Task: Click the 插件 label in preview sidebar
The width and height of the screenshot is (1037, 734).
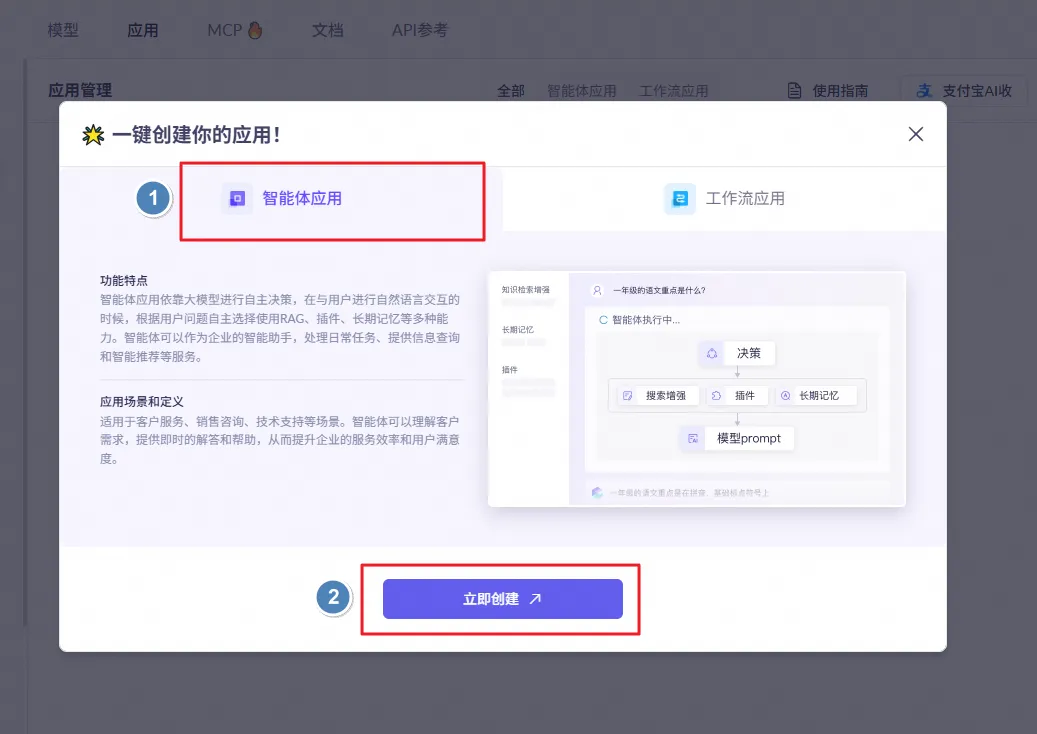Action: 509,370
